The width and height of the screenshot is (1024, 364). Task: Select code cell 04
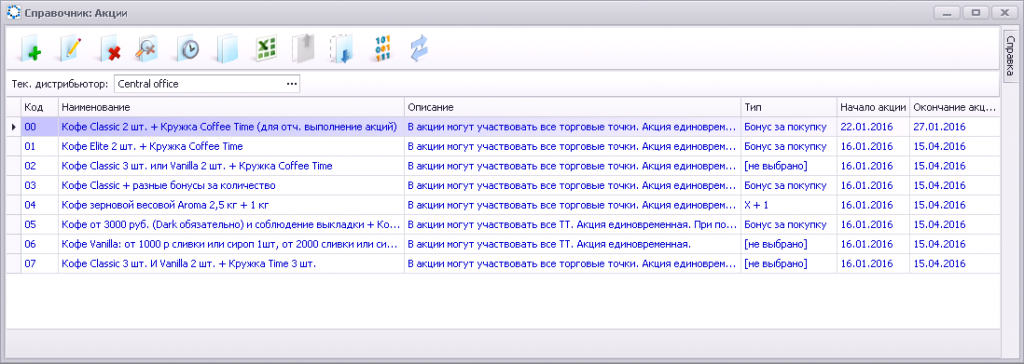[x=40, y=205]
